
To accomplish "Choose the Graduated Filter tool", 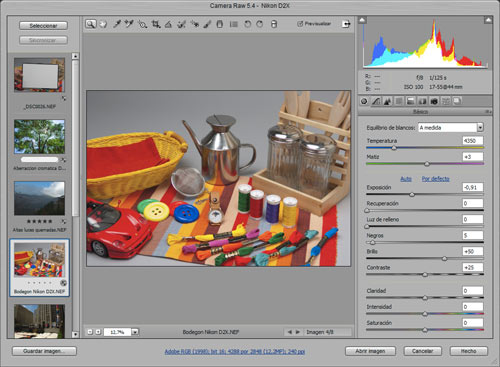I will point(220,24).
